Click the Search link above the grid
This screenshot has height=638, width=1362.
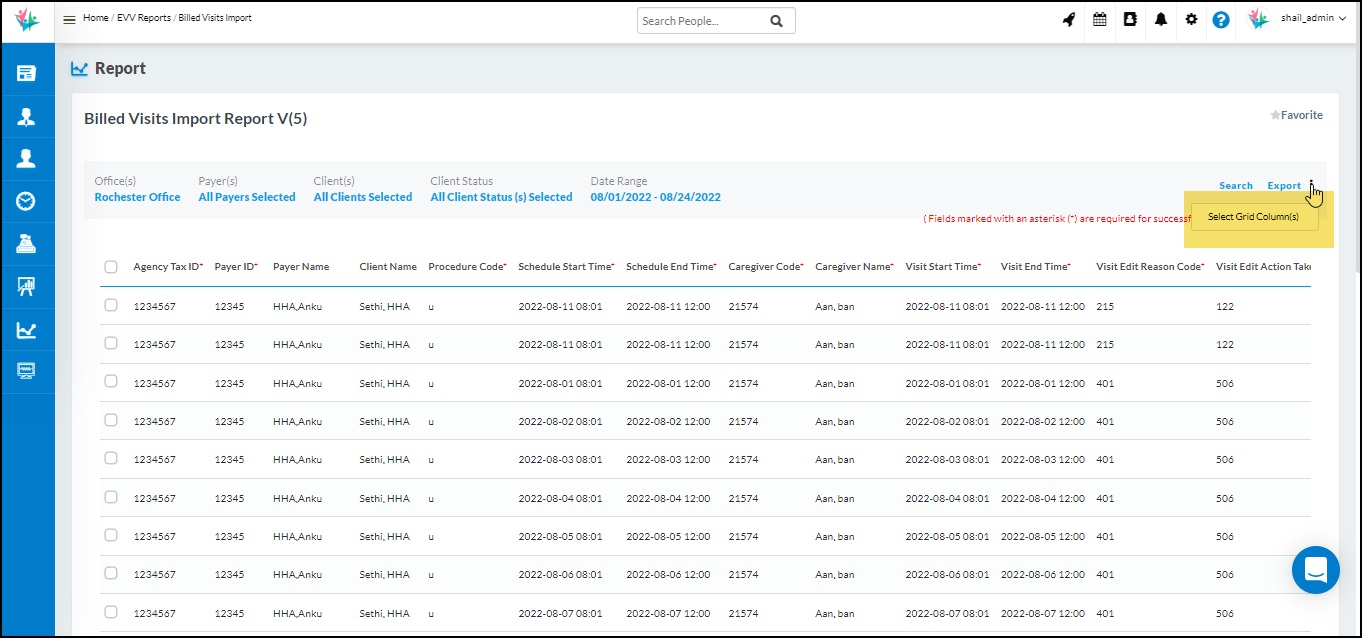click(1235, 186)
